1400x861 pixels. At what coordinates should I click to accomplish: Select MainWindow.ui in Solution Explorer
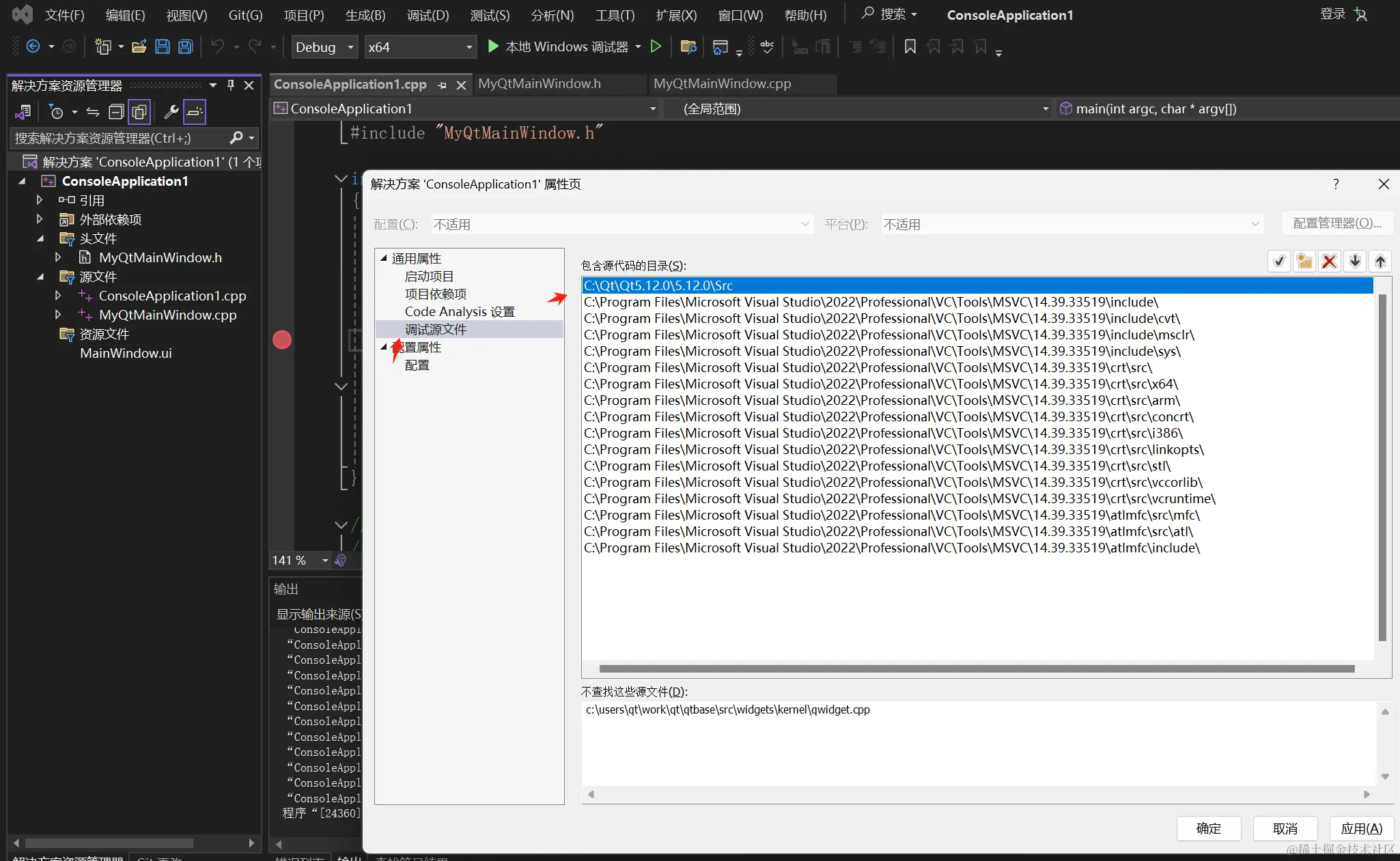pos(126,353)
